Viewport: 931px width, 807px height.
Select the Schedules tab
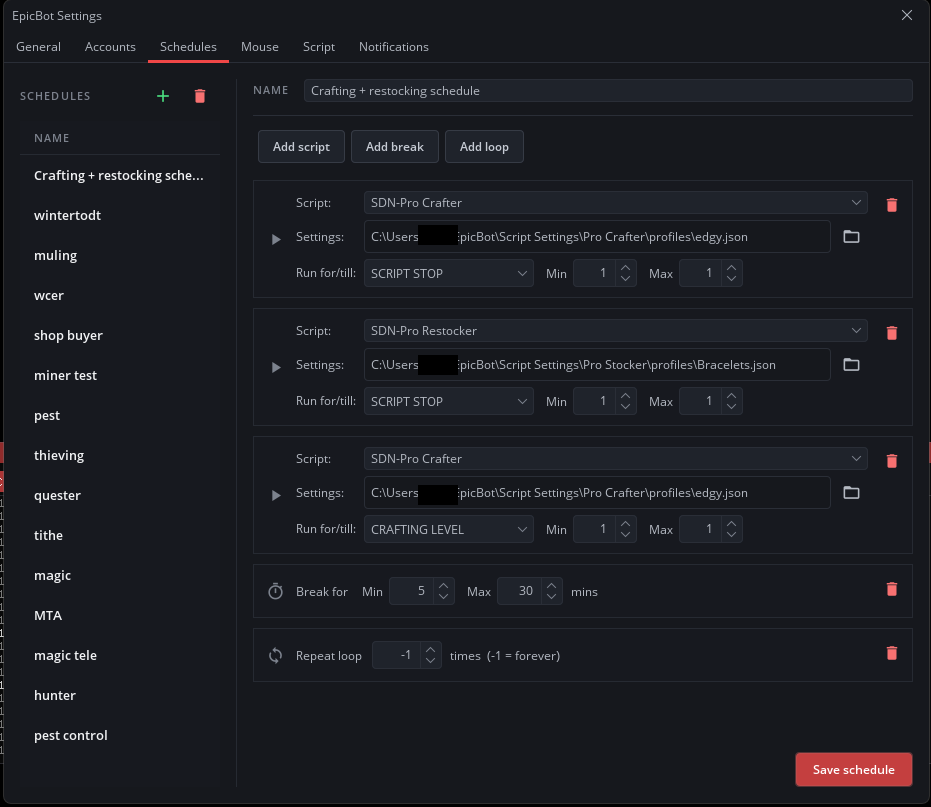point(188,47)
